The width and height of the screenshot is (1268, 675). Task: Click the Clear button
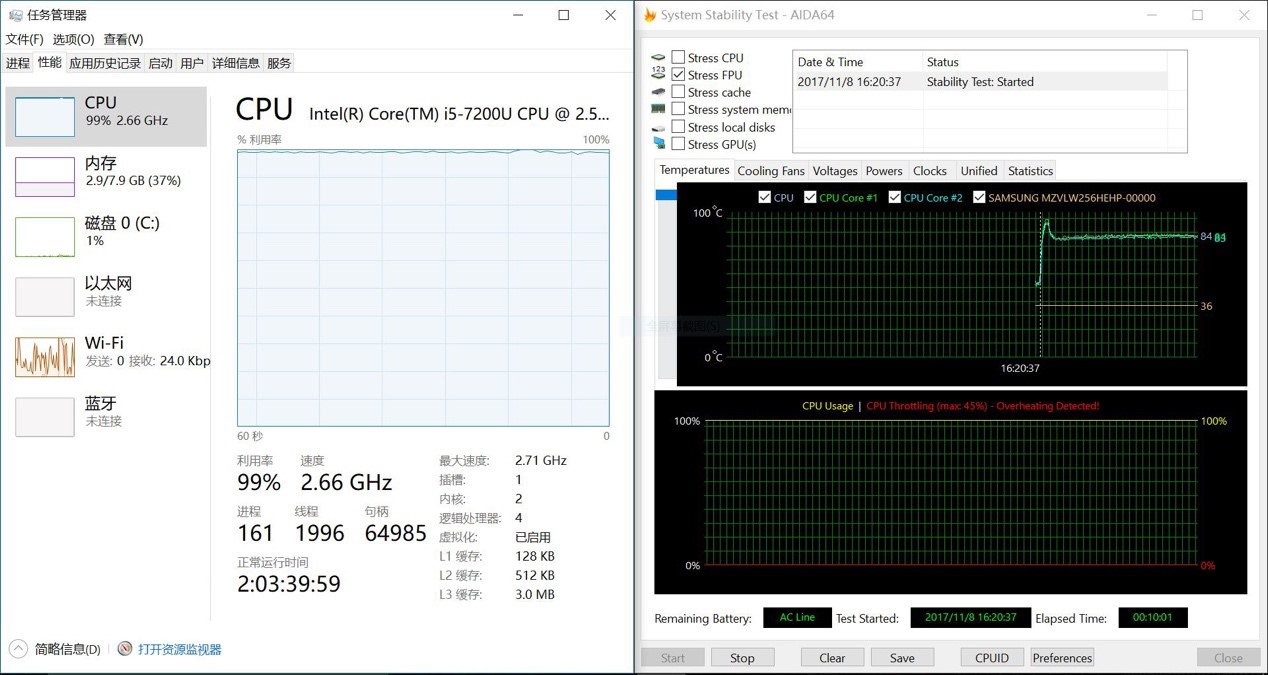pos(832,657)
